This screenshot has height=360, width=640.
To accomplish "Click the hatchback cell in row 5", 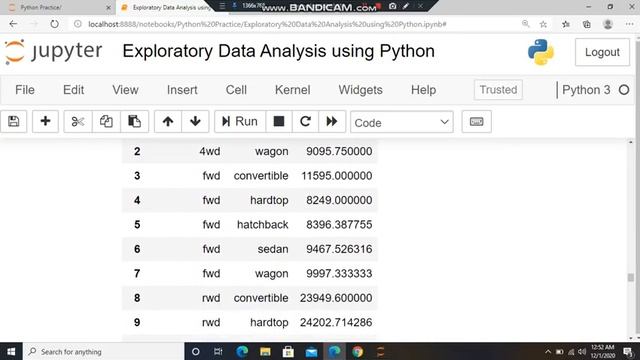I will [x=262, y=225].
